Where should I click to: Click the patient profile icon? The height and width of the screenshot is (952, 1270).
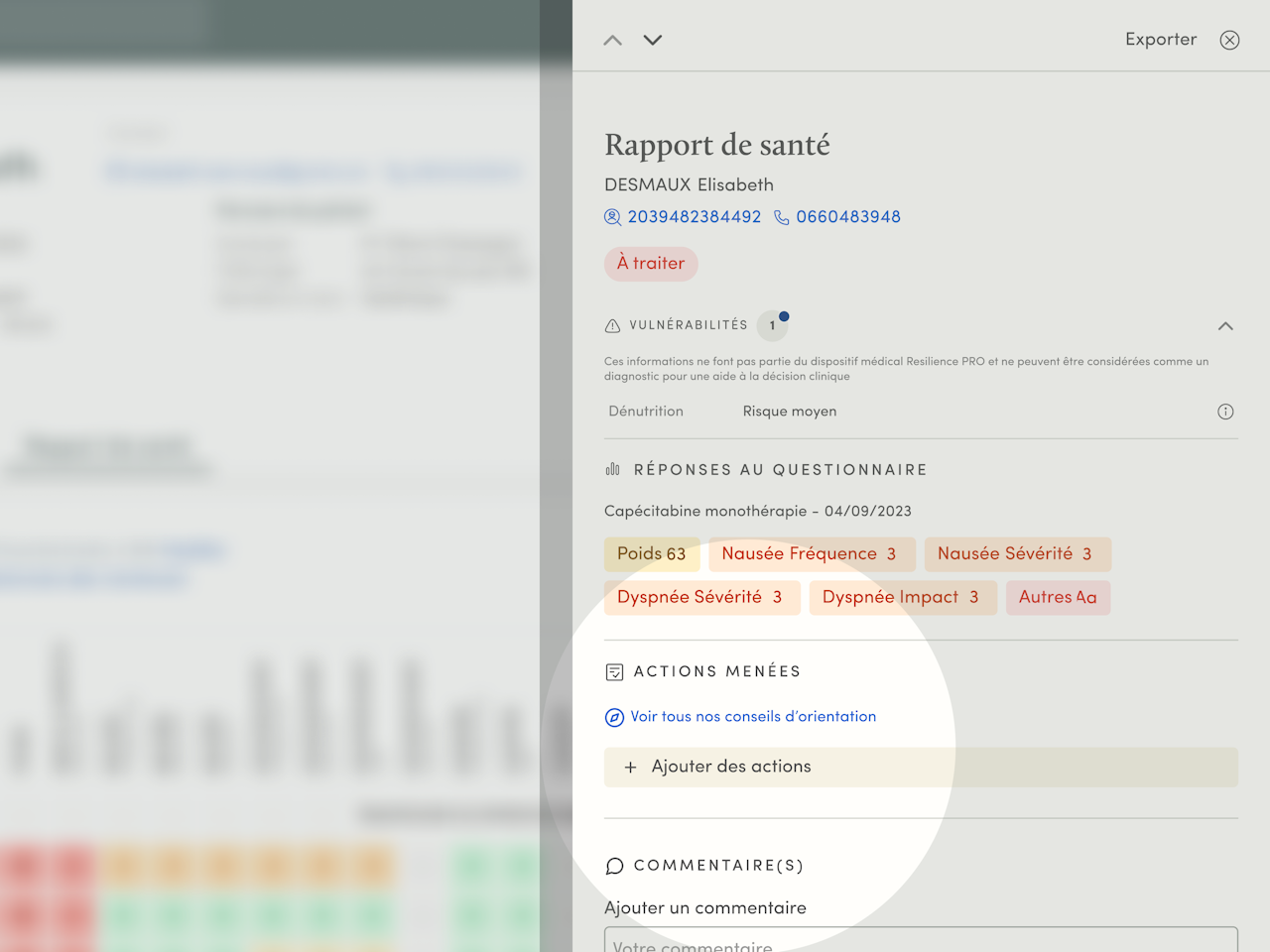[x=613, y=217]
